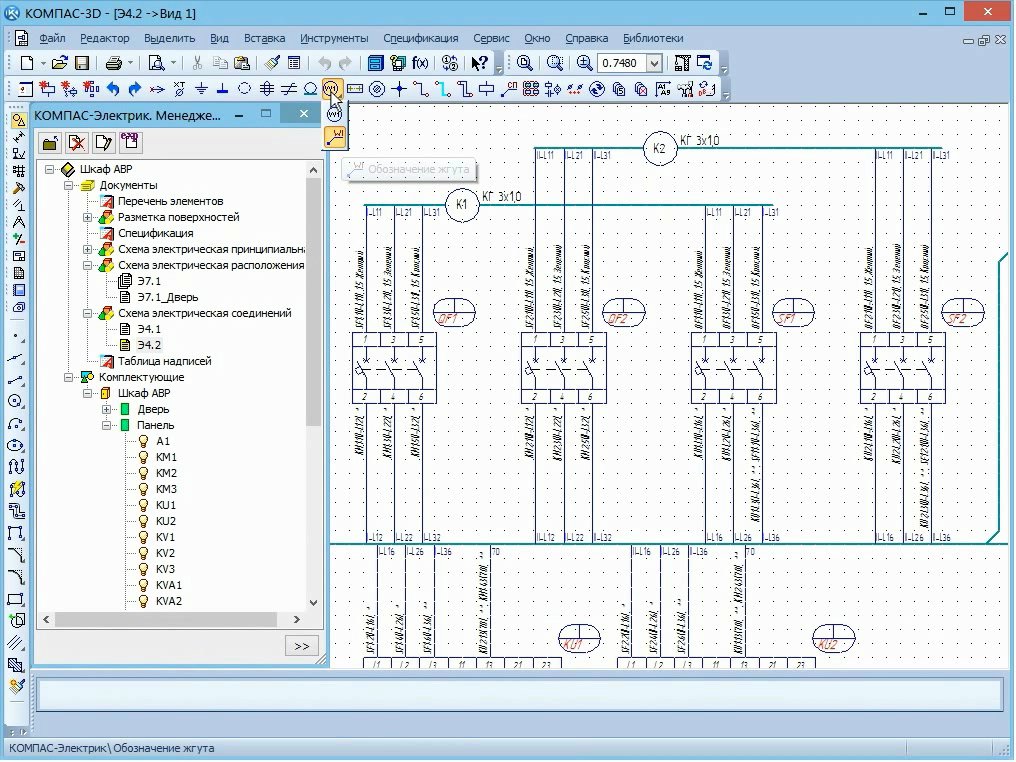1016x762 pixels.
Task: Click the blue Undo arrow in the Electric toolbar
Action: coord(112,89)
